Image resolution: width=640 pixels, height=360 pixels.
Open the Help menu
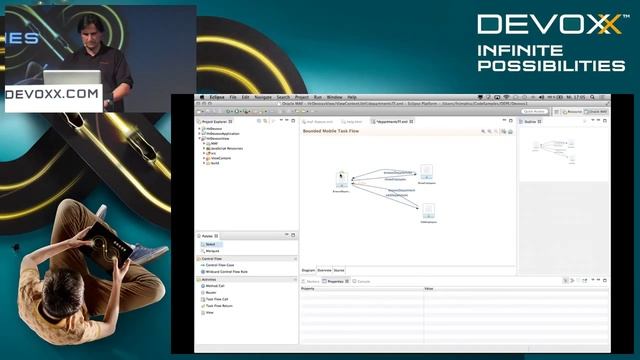352,98
